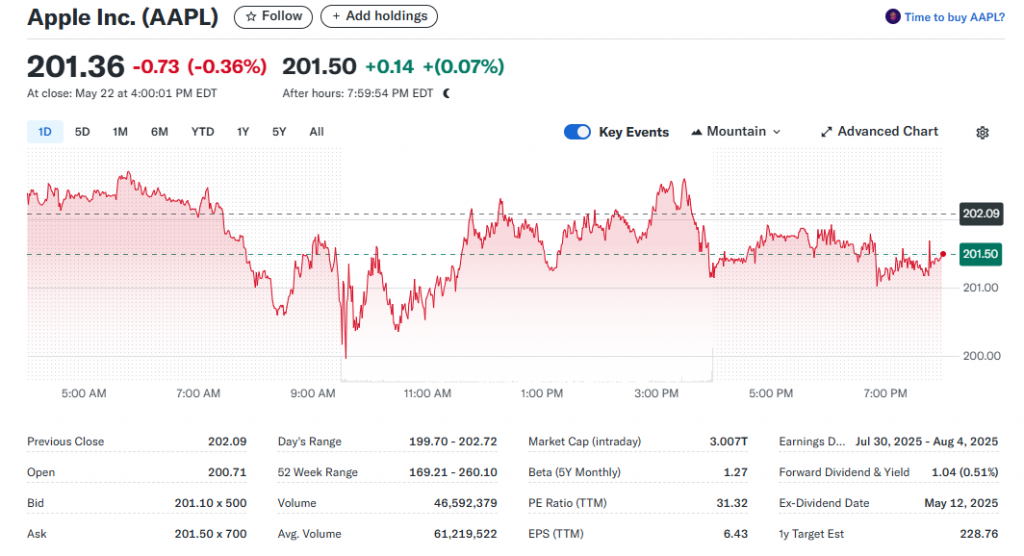The height and width of the screenshot is (556, 1024).
Task: Click the Day's Range value 199.70 - 202.72
Action: [x=453, y=442]
